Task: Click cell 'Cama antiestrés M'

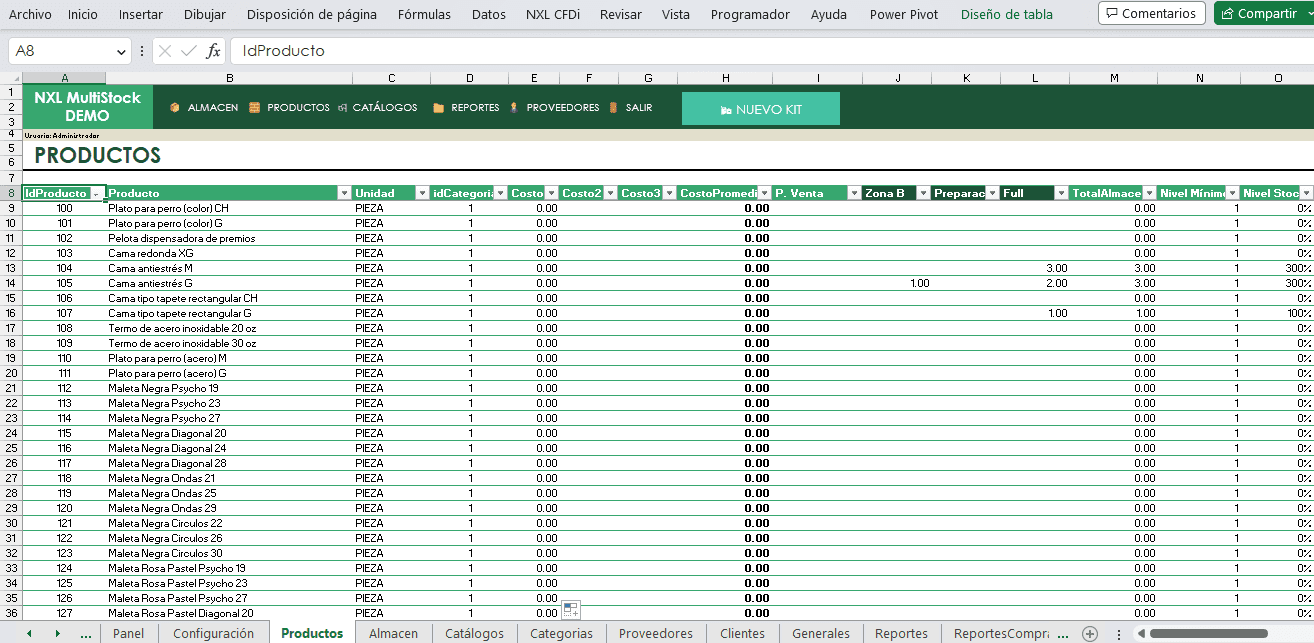Action: tap(229, 268)
